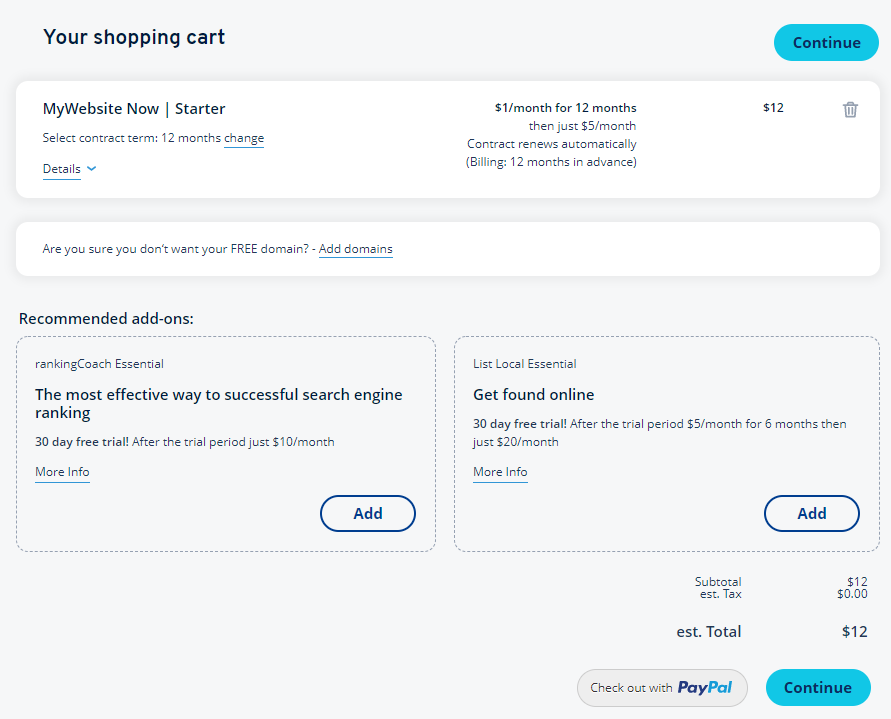
Task: Change the 12 months contract term
Action: coord(244,138)
